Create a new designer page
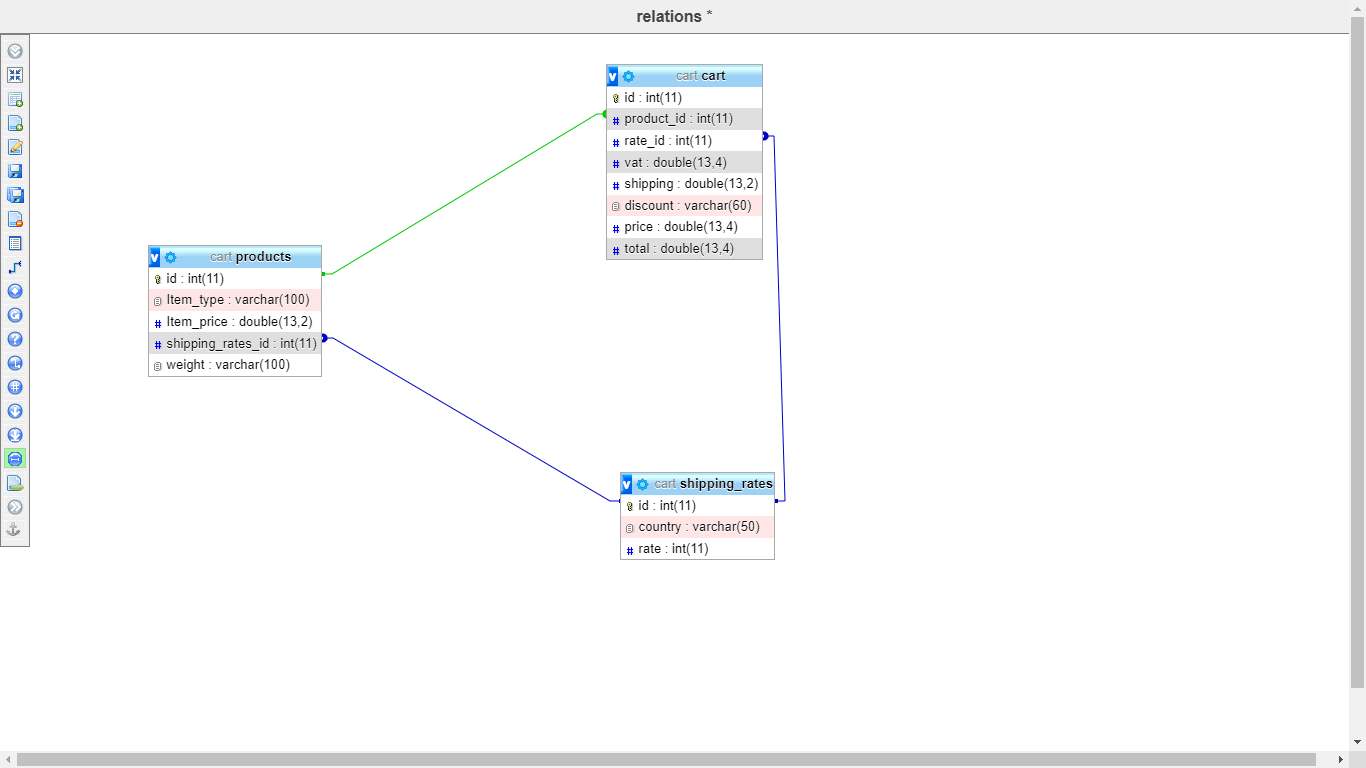Viewport: 1366px width, 768px height. pos(15,123)
